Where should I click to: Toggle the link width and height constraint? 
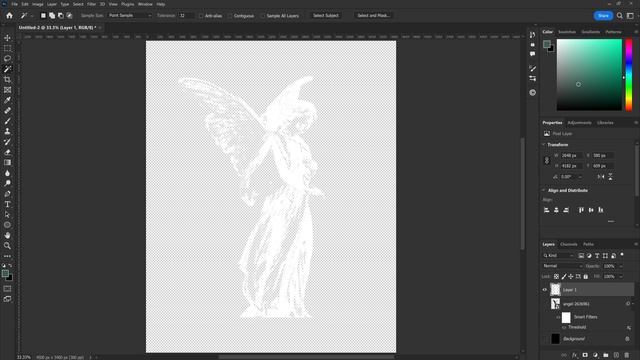click(547, 160)
